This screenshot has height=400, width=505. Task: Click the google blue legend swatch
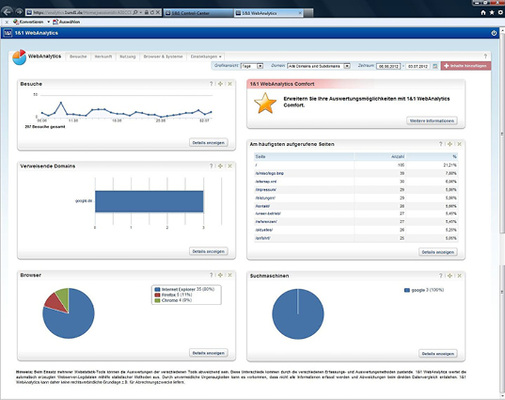[x=407, y=290]
